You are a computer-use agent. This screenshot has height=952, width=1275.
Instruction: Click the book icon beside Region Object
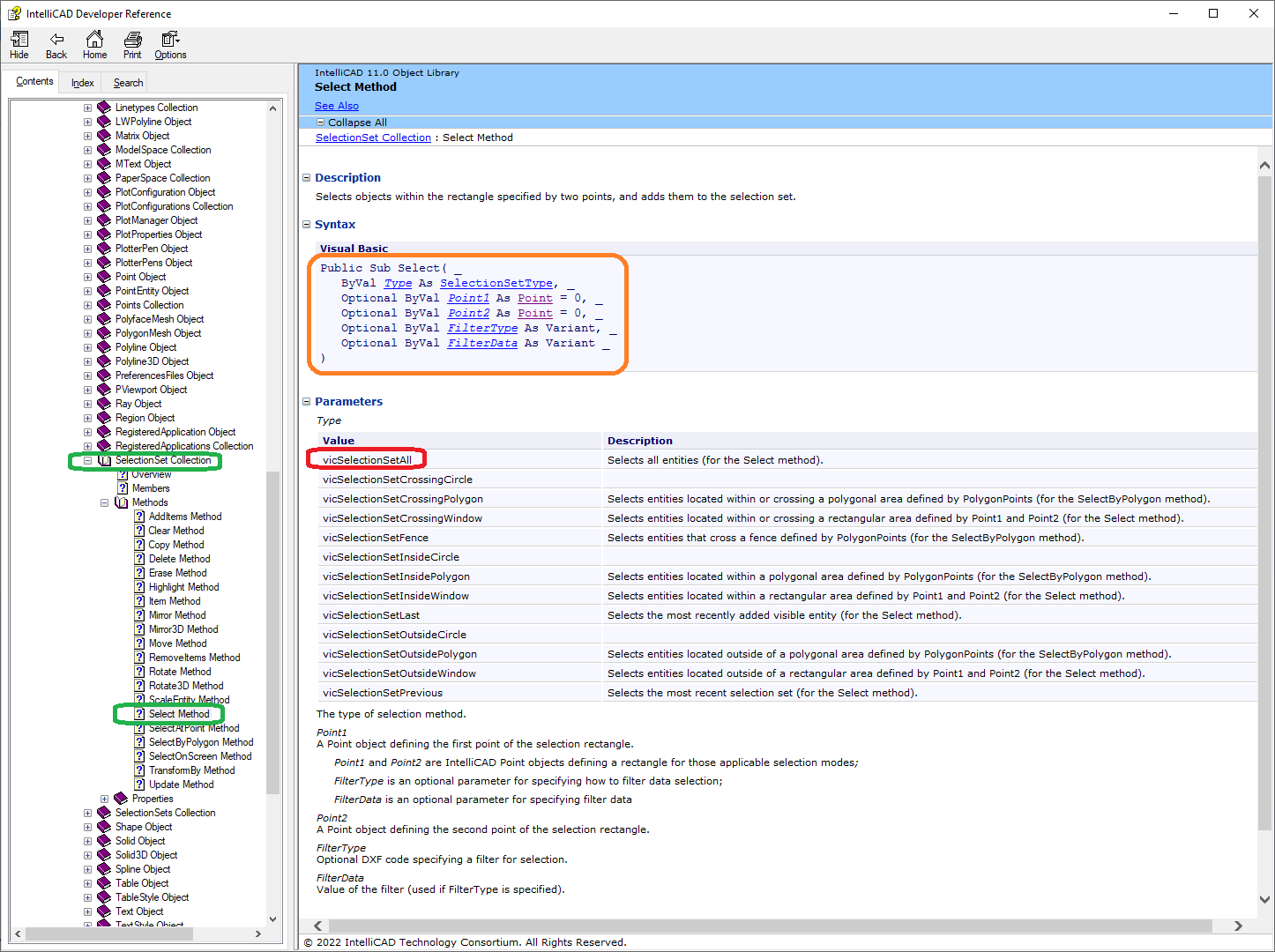[104, 418]
